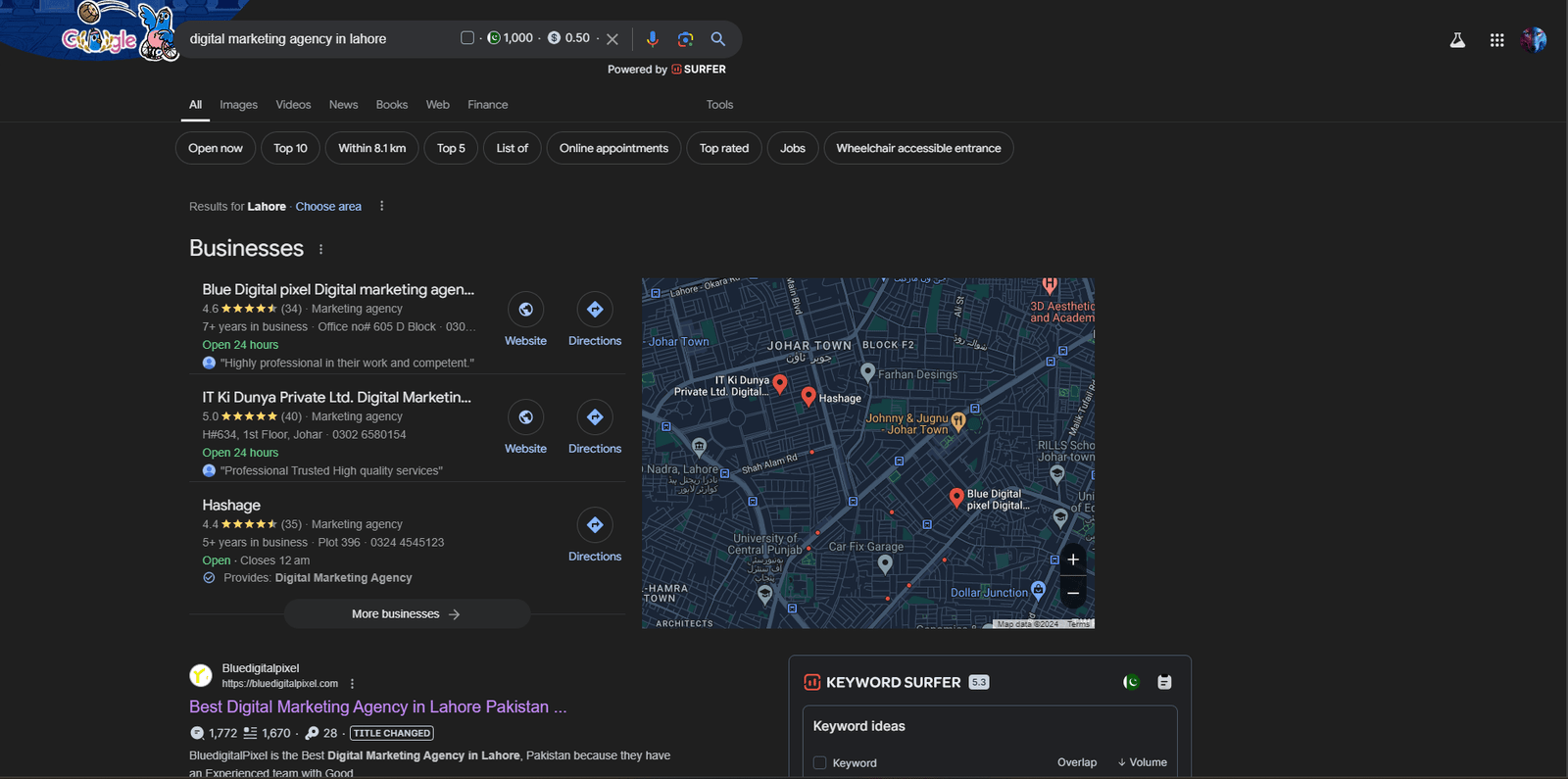Open the Google account profile avatar
The image size is (1568, 779).
tap(1534, 40)
